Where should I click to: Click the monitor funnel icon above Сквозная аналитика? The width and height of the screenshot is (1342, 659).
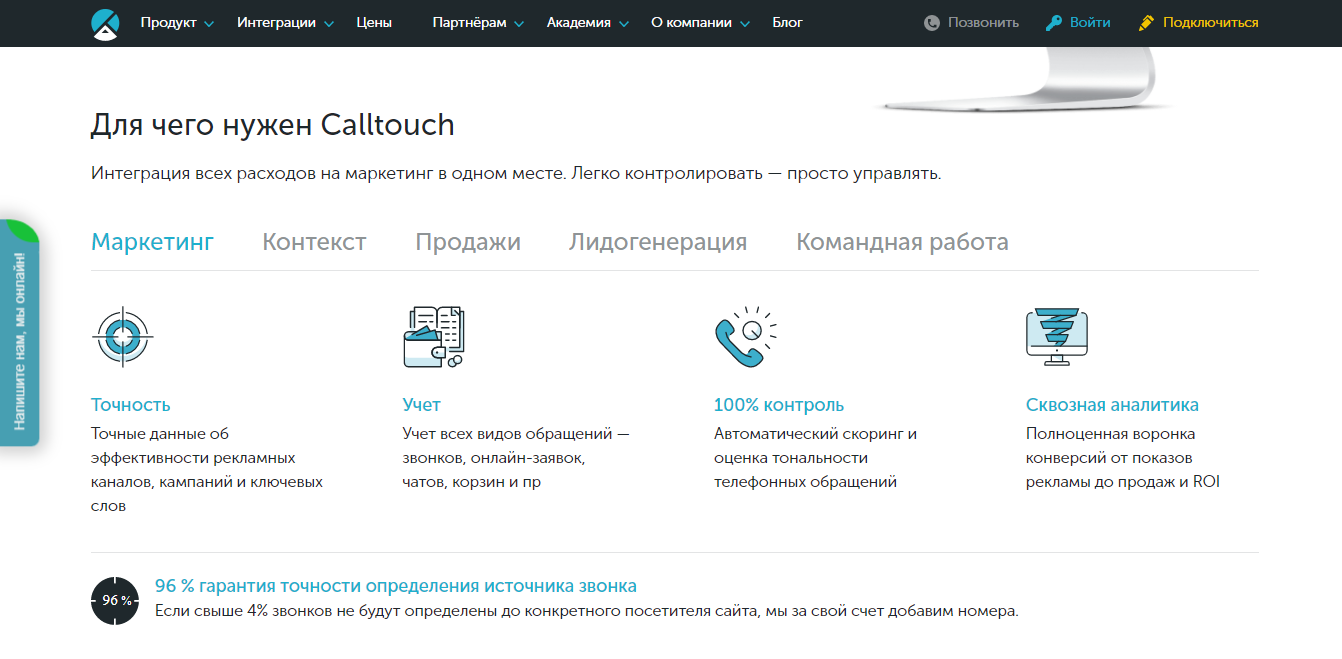1056,337
